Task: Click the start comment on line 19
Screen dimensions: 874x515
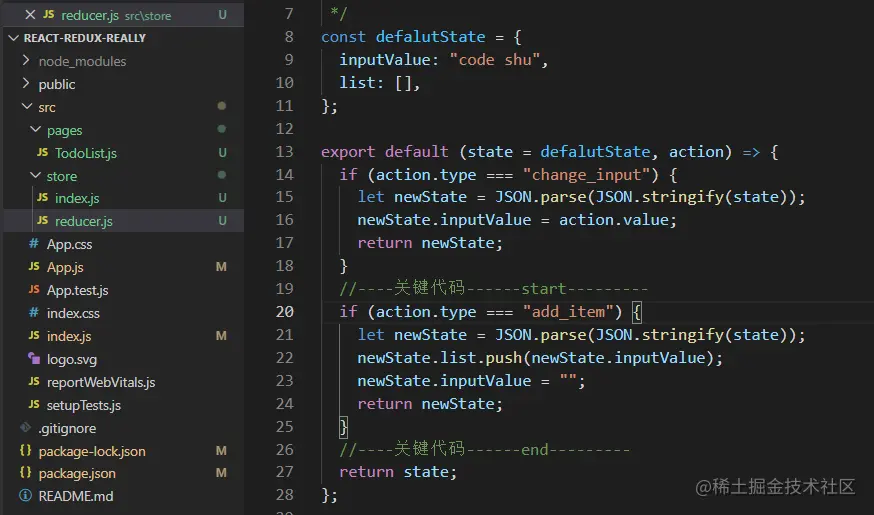Action: pyautogui.click(x=493, y=288)
